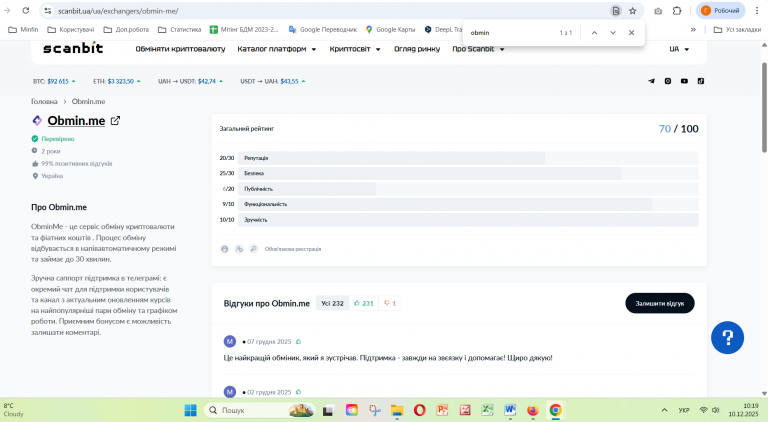Click the page vertical scrollbar thumb
The width and height of the screenshot is (768, 422).
[x=764, y=107]
